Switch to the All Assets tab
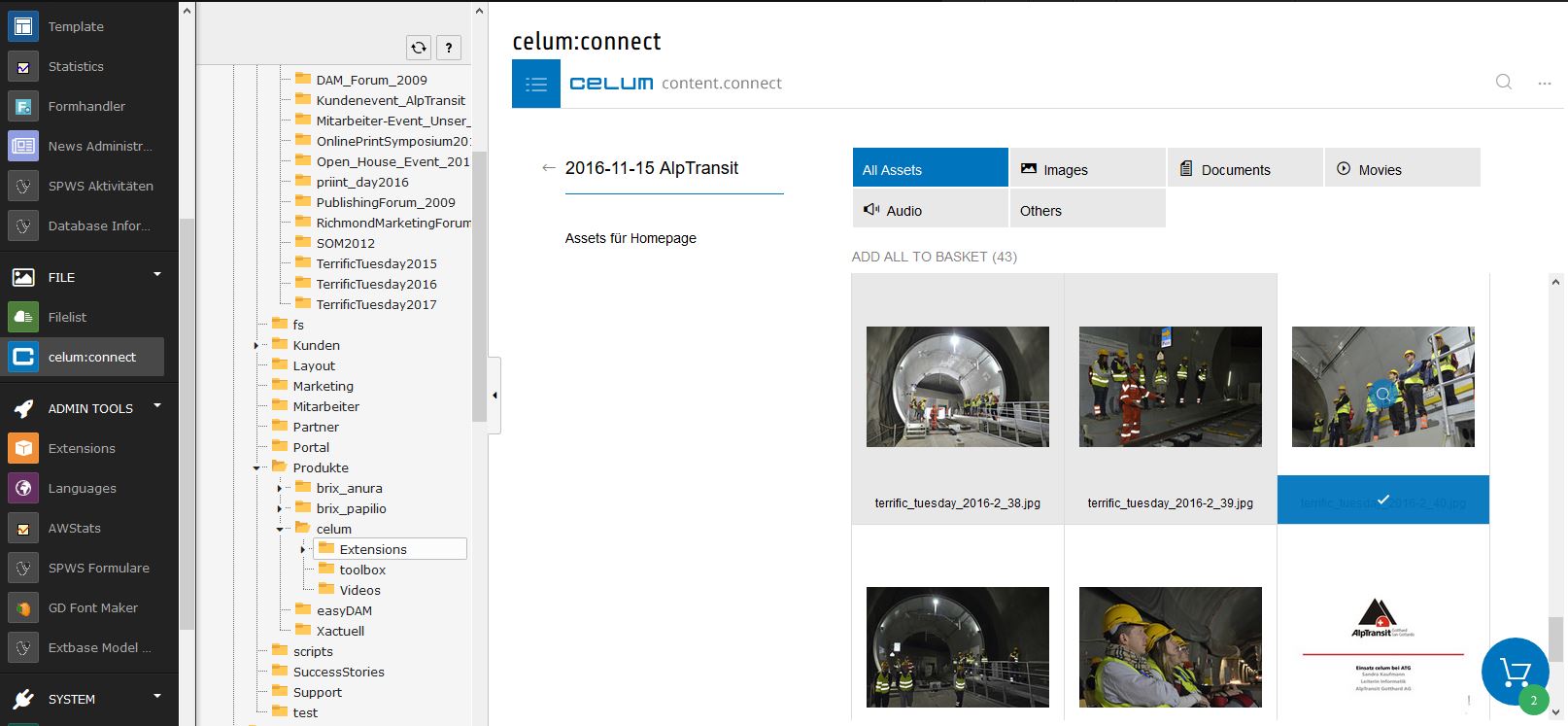The image size is (1568, 726). click(931, 167)
